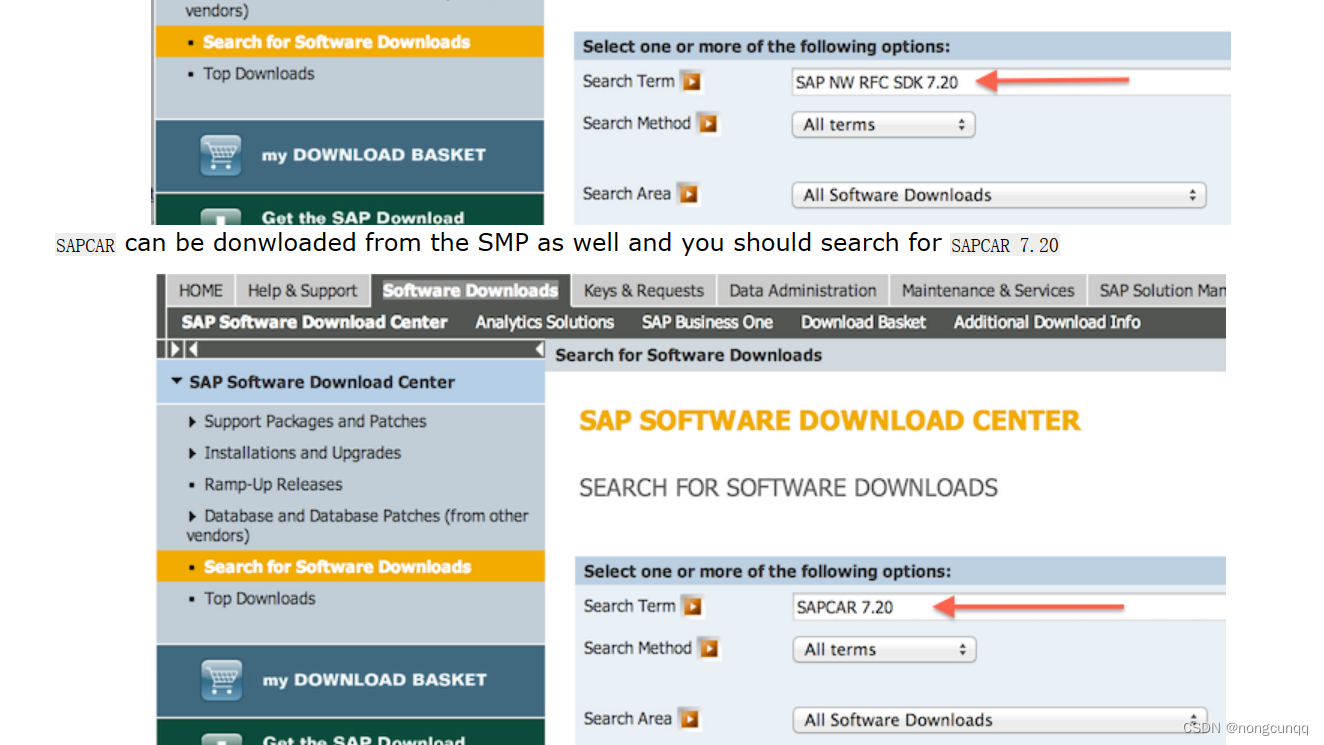Click into the SAPCAR 7.20 search term field
1324x745 pixels.
click(1008, 607)
